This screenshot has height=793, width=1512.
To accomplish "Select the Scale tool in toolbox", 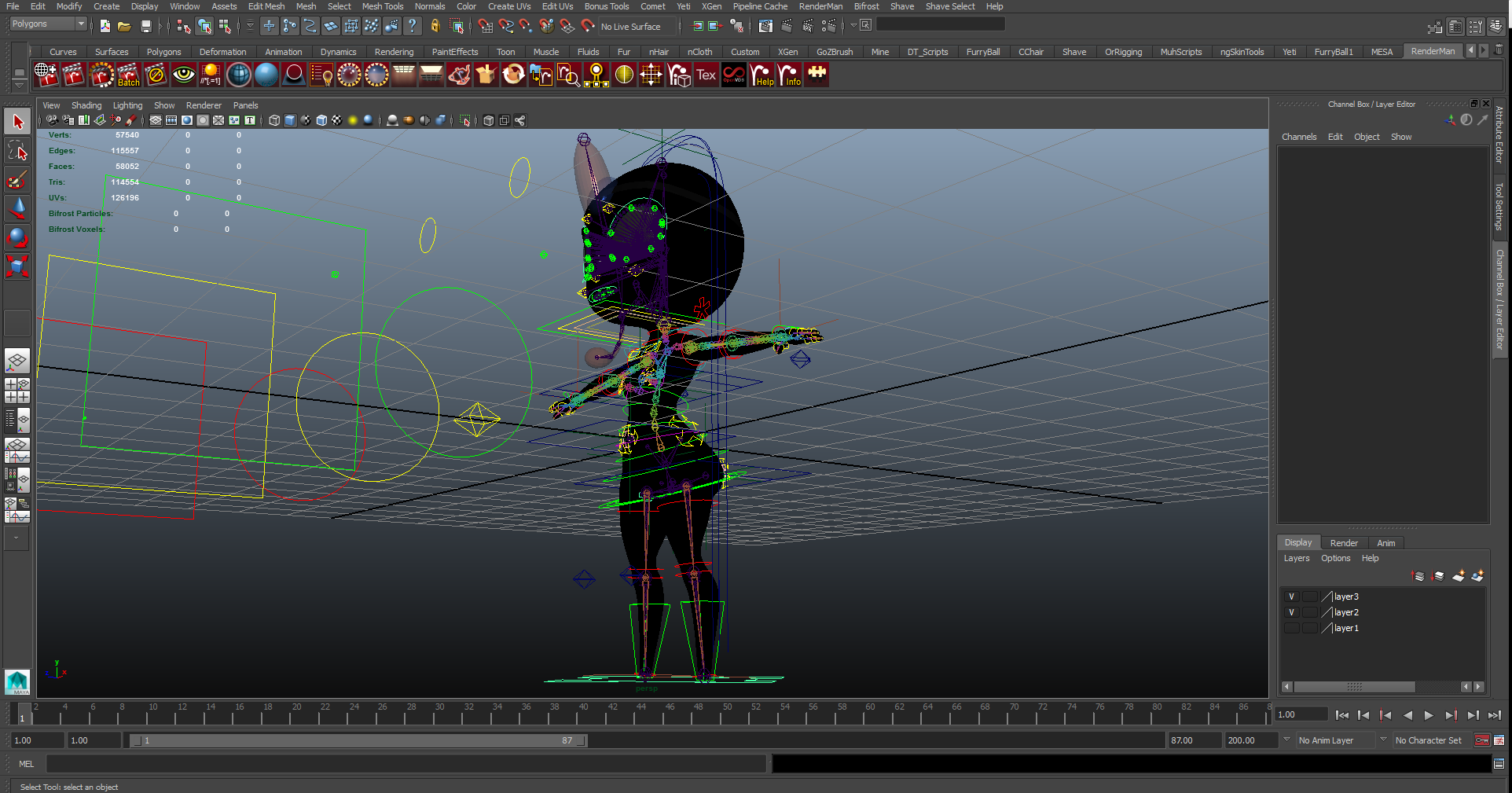I will point(17,266).
